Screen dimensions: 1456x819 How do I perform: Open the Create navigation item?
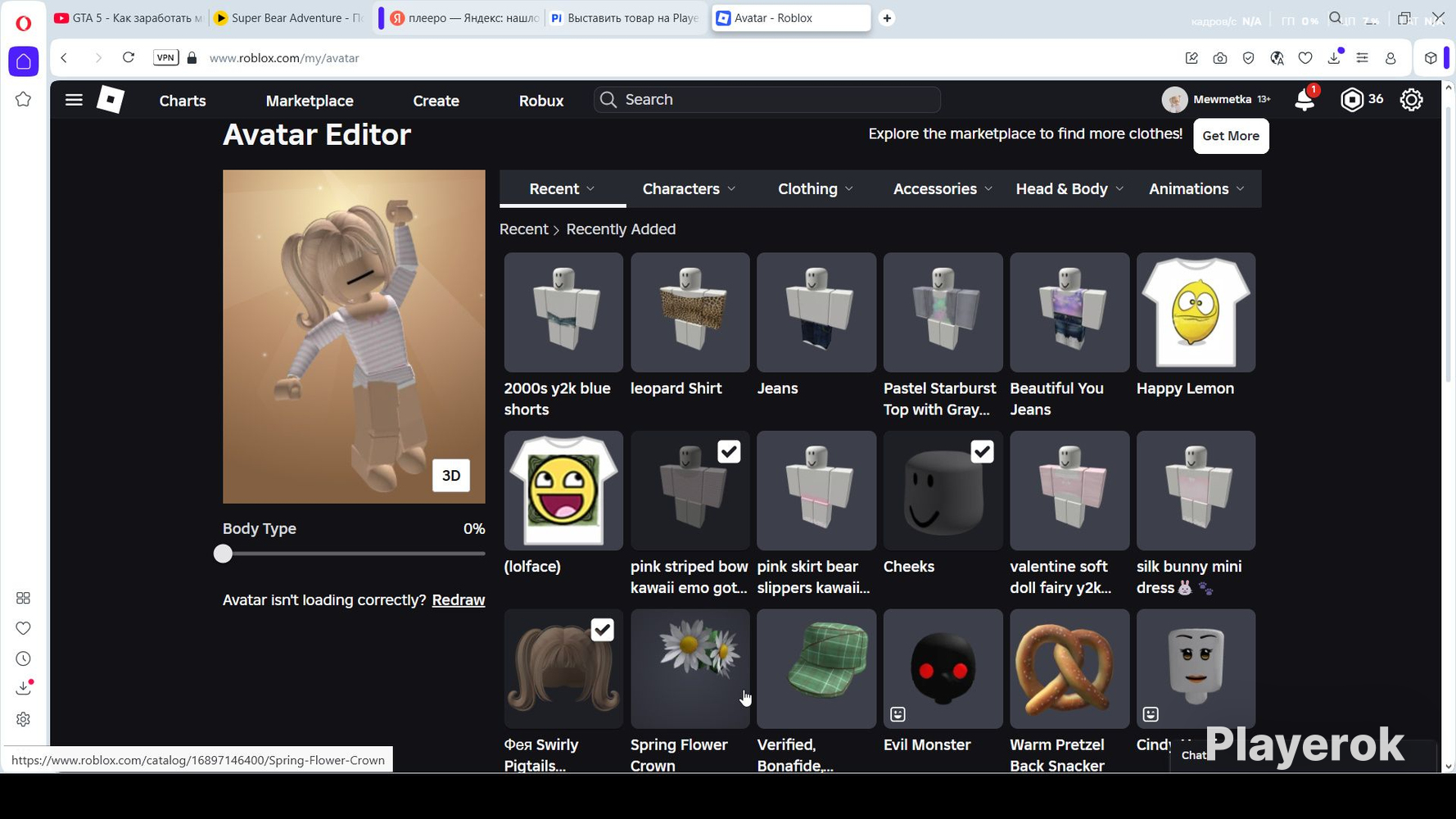click(x=436, y=101)
